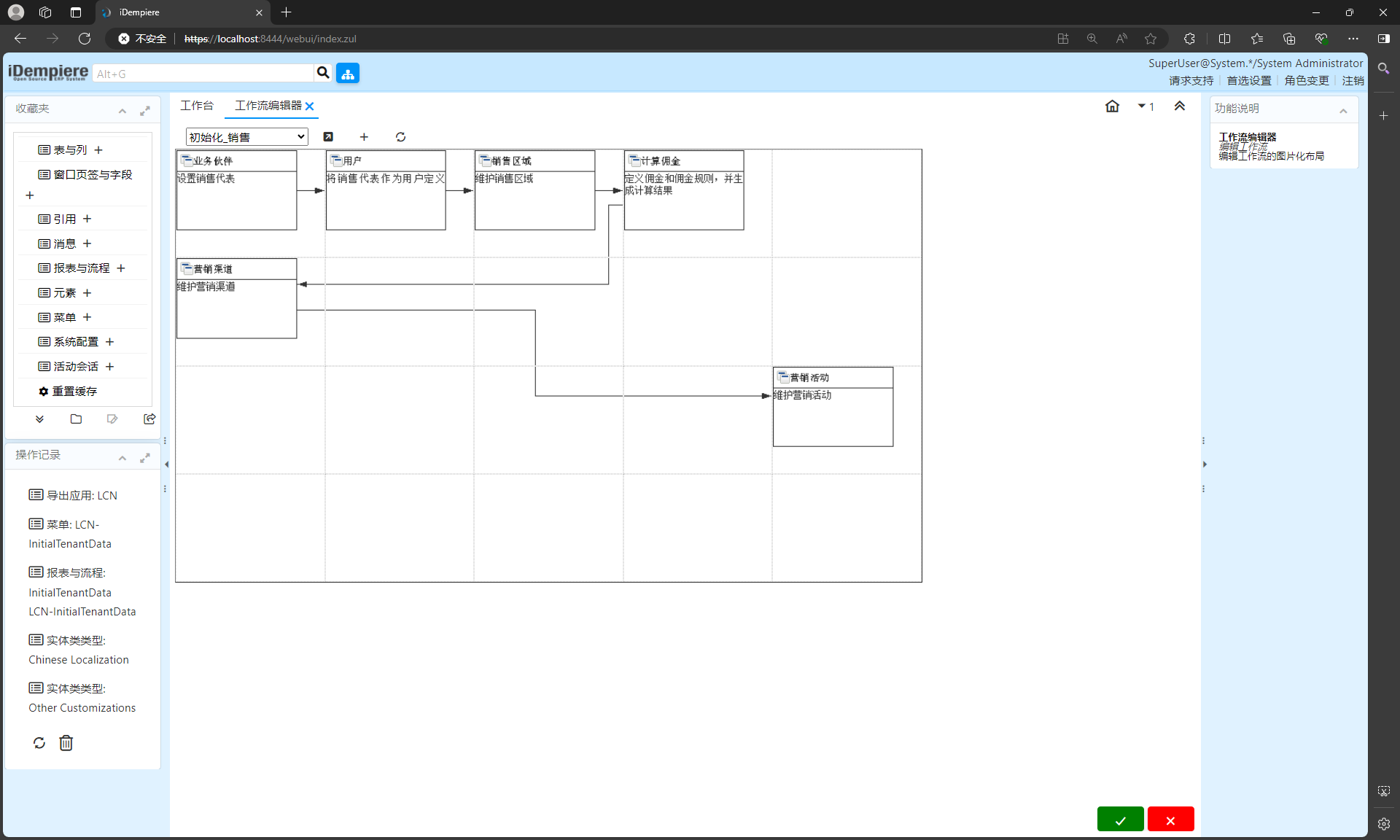Open 元素 favorite
Viewport: 1400px width, 840px height.
[x=57, y=293]
